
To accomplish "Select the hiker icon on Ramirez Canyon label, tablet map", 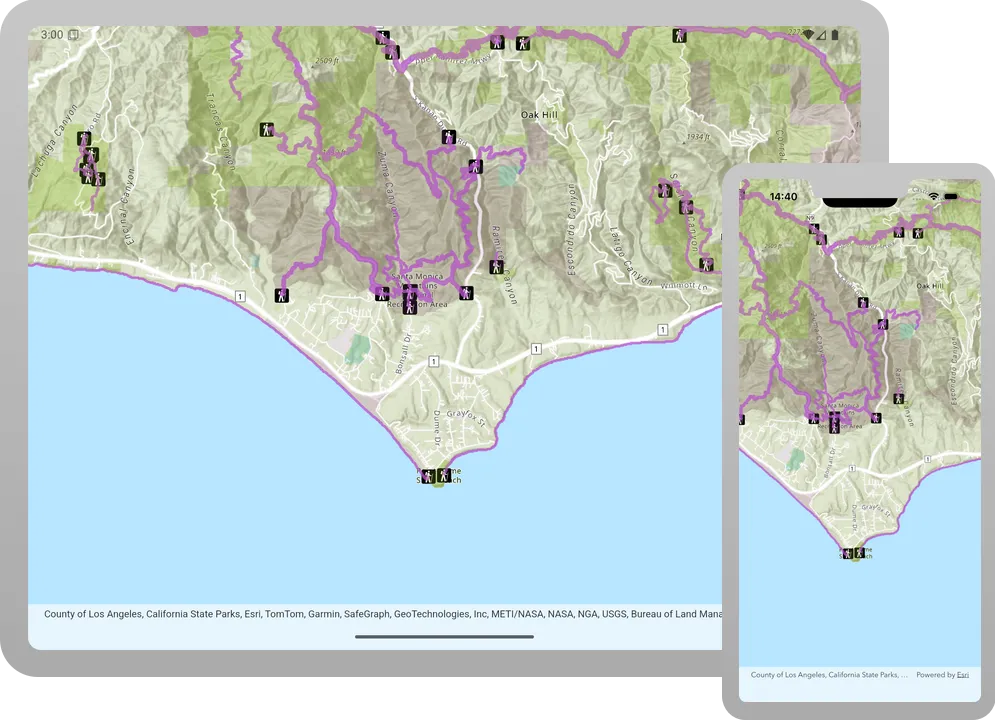I will [496, 267].
